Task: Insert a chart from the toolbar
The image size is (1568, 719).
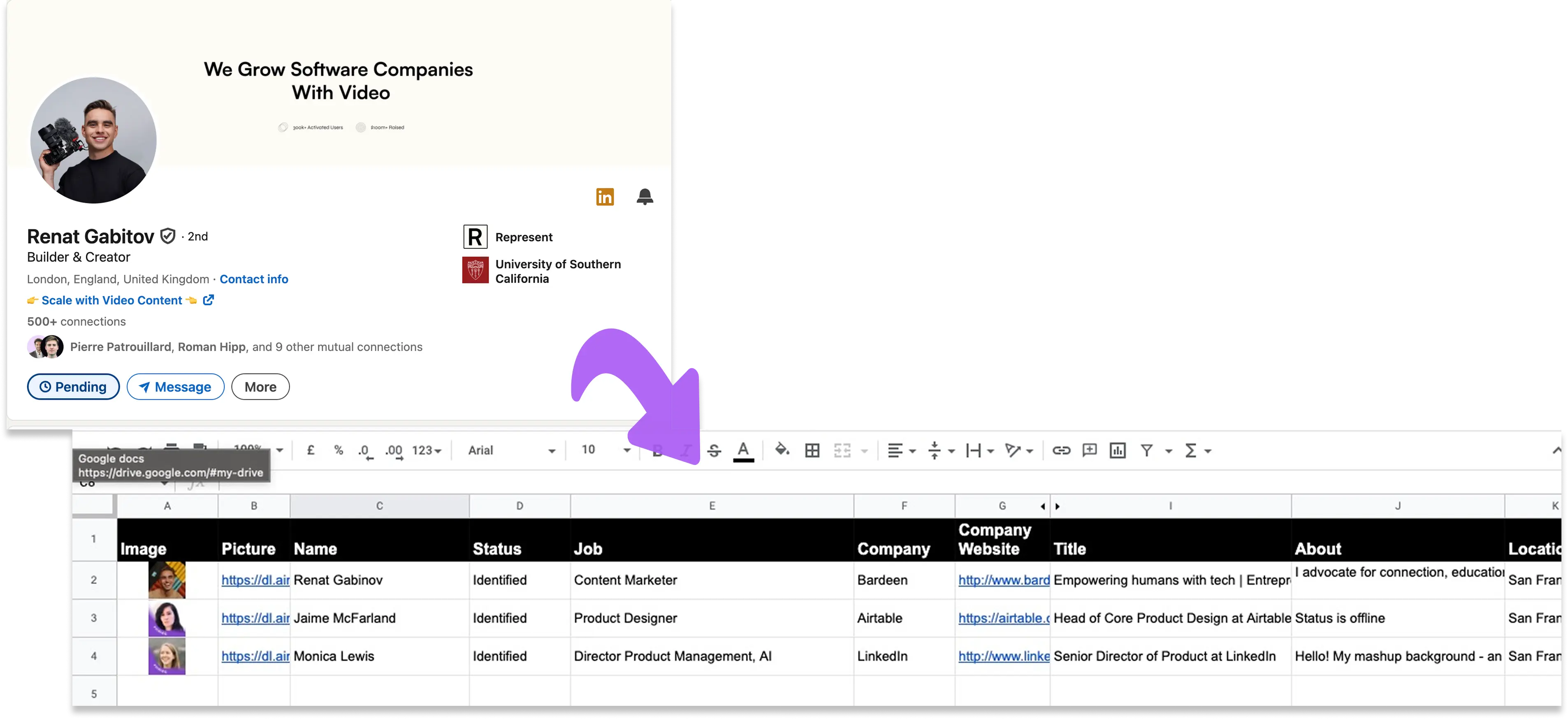Action: coord(1118,450)
